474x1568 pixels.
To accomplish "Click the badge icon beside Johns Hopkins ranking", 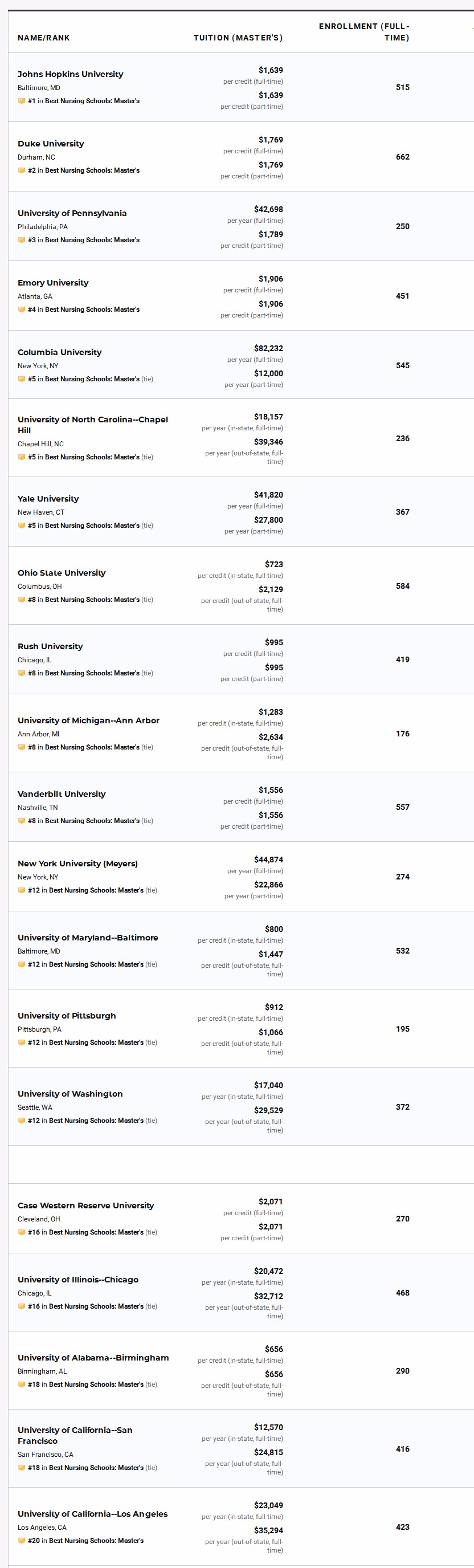I will pyautogui.click(x=21, y=101).
